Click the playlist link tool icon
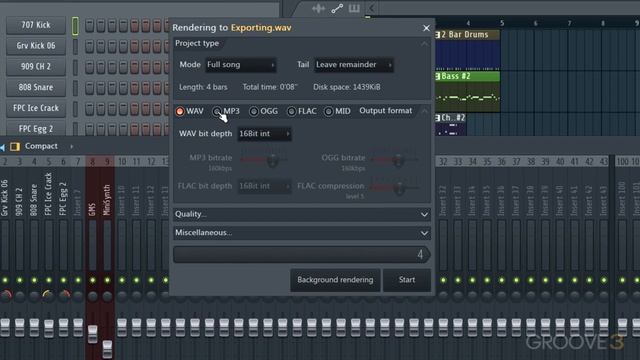640x360 pixels. [x=337, y=8]
